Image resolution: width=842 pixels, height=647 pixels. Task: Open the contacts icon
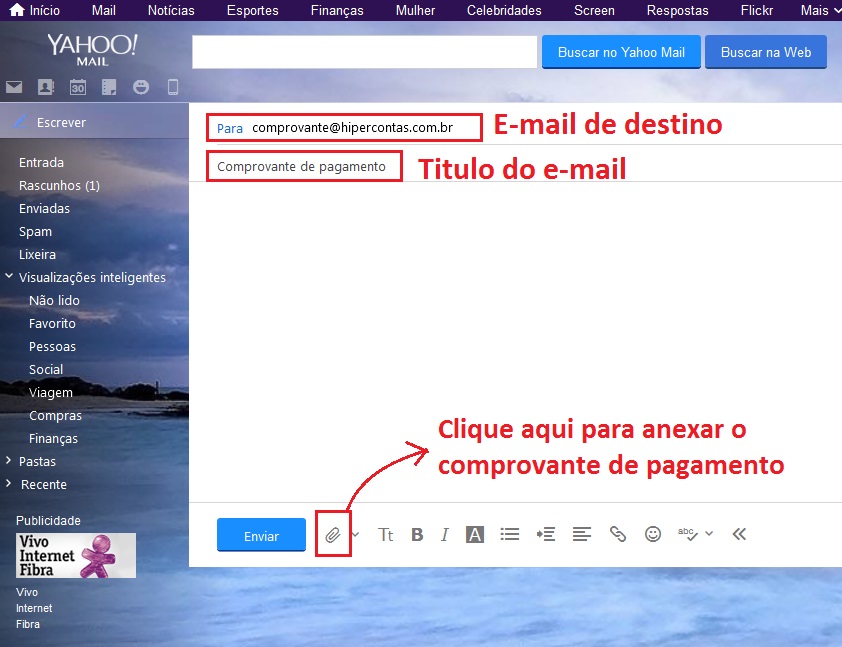tap(46, 86)
